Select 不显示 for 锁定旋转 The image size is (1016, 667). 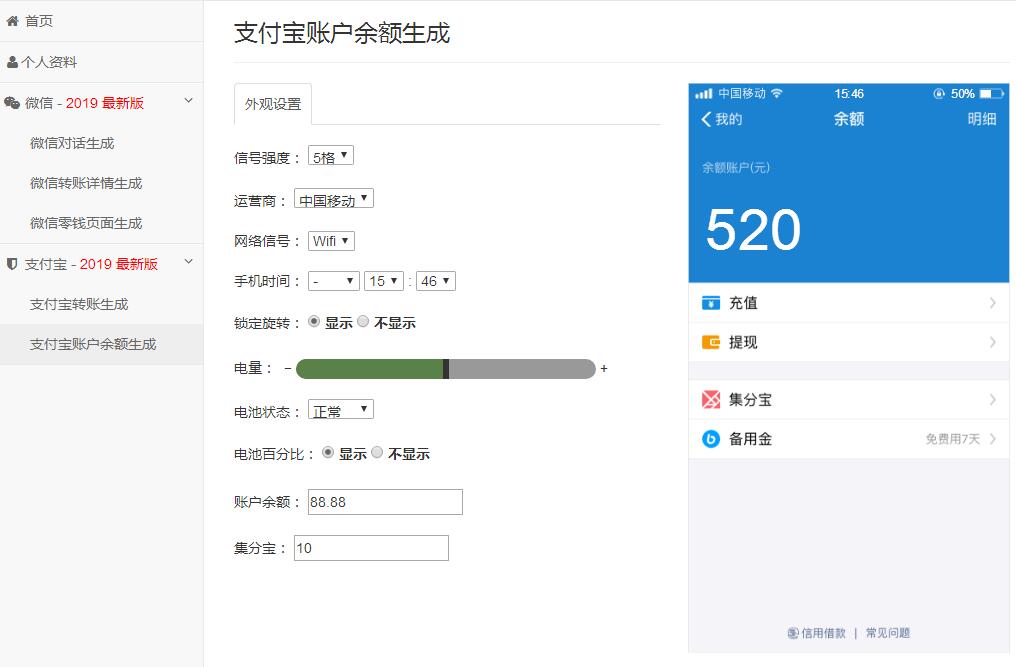click(x=363, y=322)
